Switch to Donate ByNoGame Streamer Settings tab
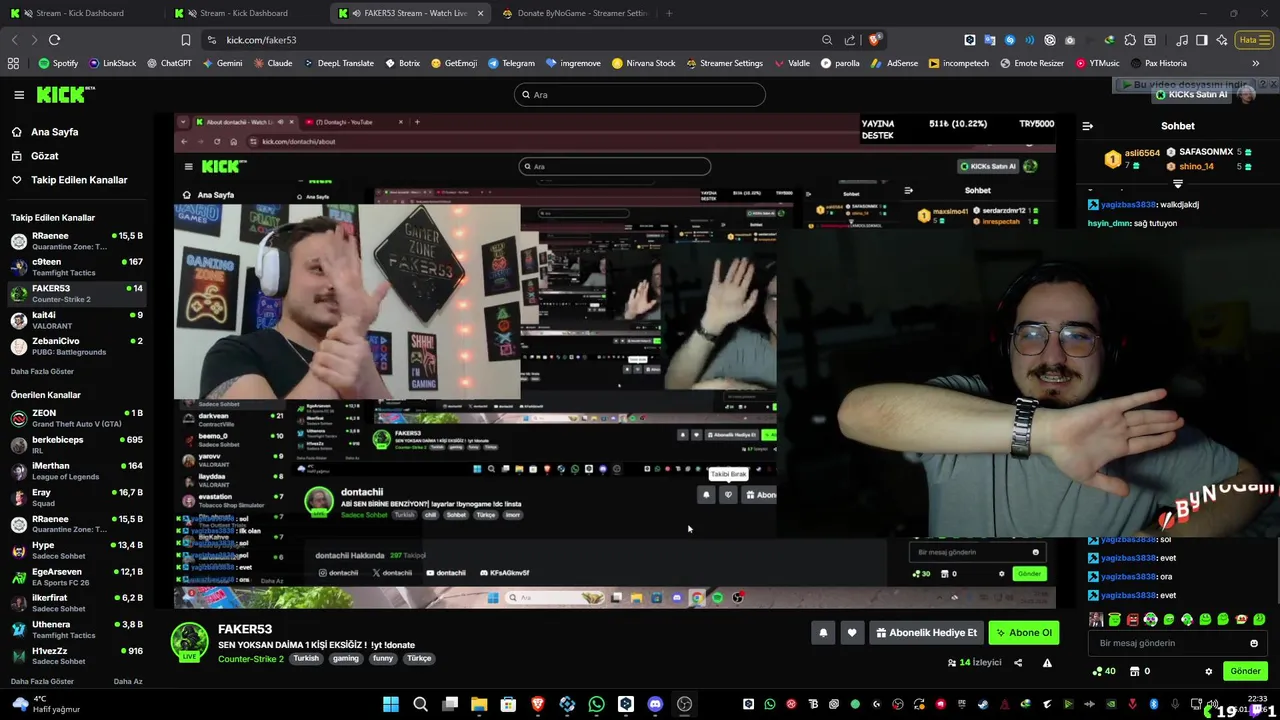This screenshot has width=1280, height=720. tap(576, 13)
